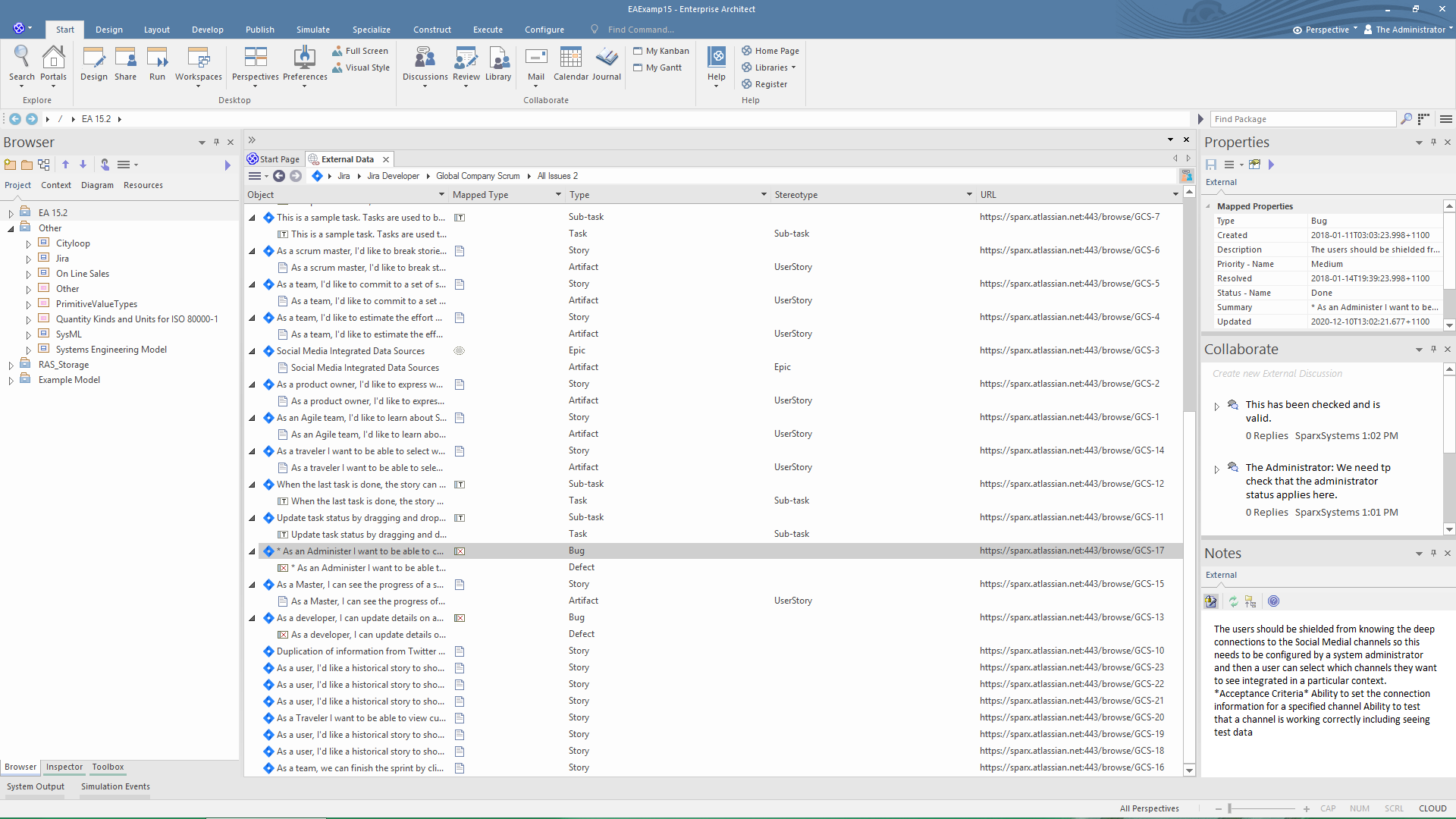Viewport: 1456px width, 819px height.
Task: Select Jira Developer in breadcrumb
Action: (393, 176)
